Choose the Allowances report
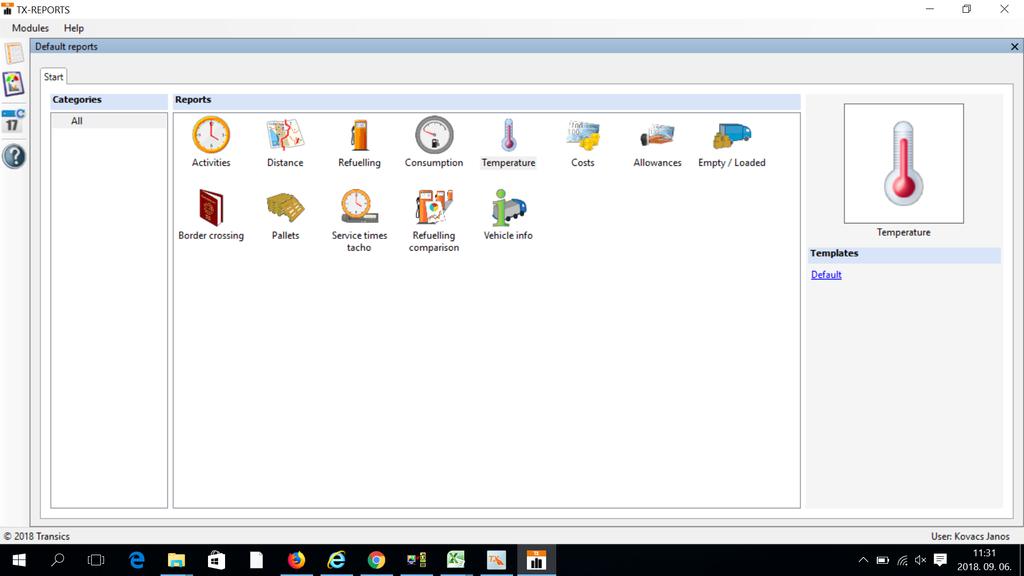This screenshot has width=1024, height=576. 657,142
